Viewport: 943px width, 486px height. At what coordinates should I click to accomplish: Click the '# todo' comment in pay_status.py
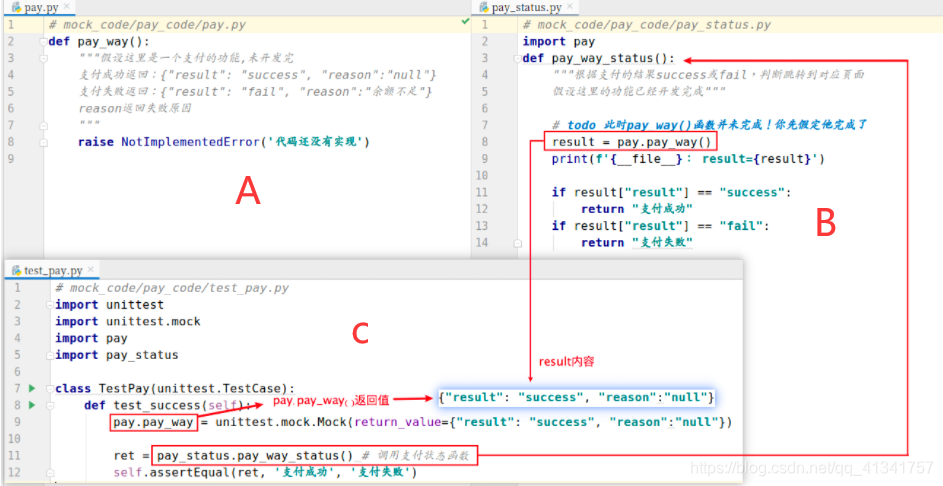pos(710,125)
